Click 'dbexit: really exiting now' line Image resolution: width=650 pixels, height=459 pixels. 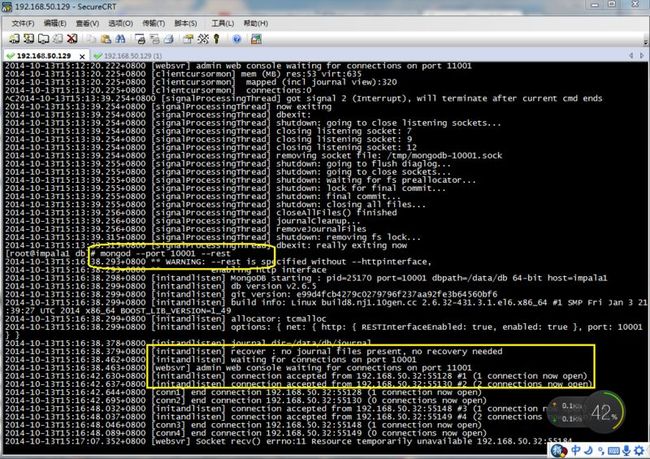click(x=342, y=245)
